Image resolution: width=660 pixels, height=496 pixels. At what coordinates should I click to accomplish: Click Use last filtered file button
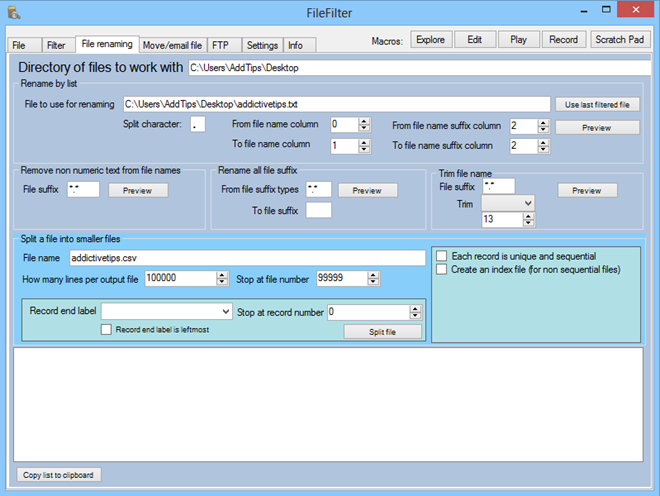(598, 104)
